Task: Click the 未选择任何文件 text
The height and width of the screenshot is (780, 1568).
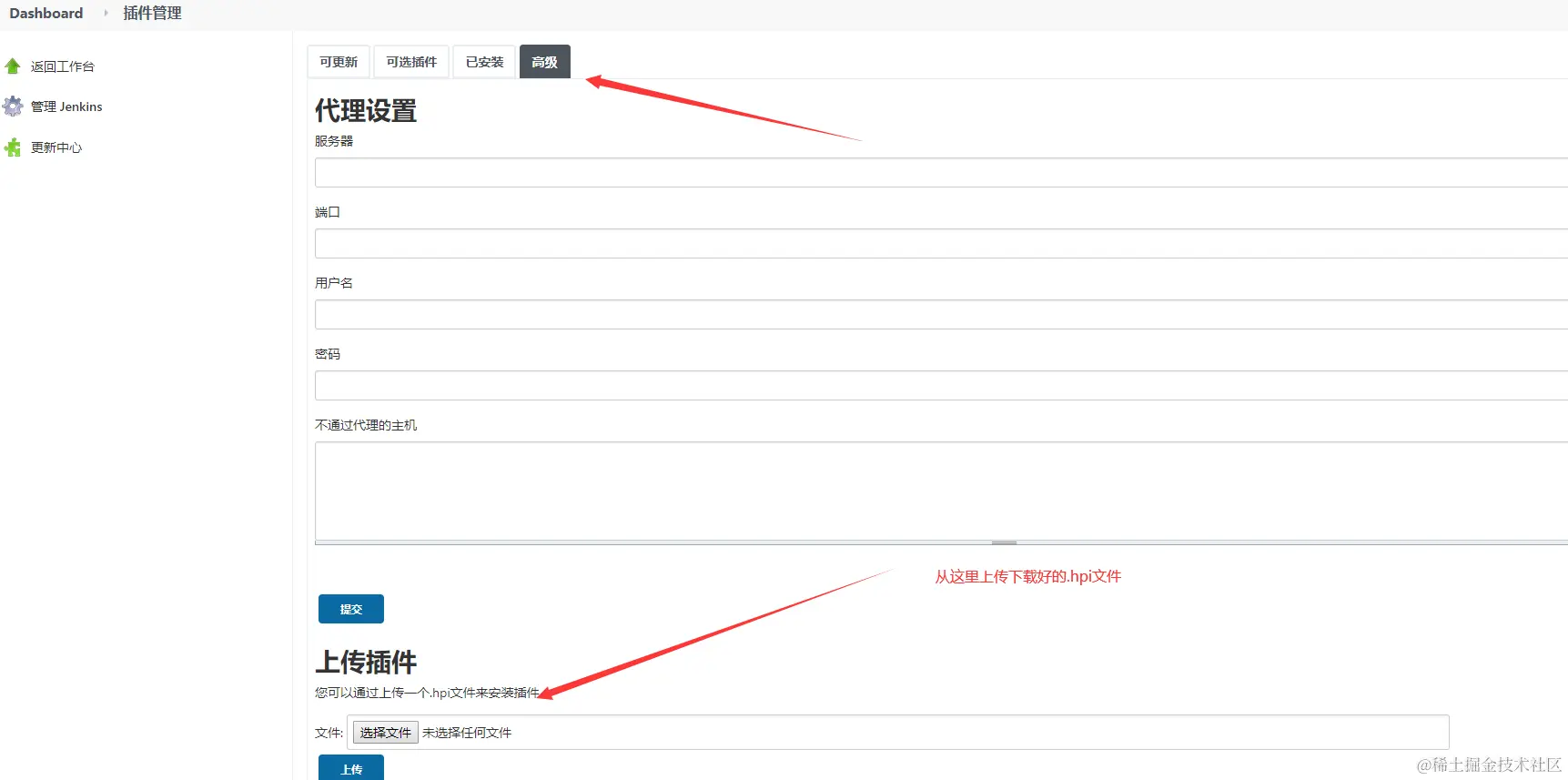Action: coord(467,733)
